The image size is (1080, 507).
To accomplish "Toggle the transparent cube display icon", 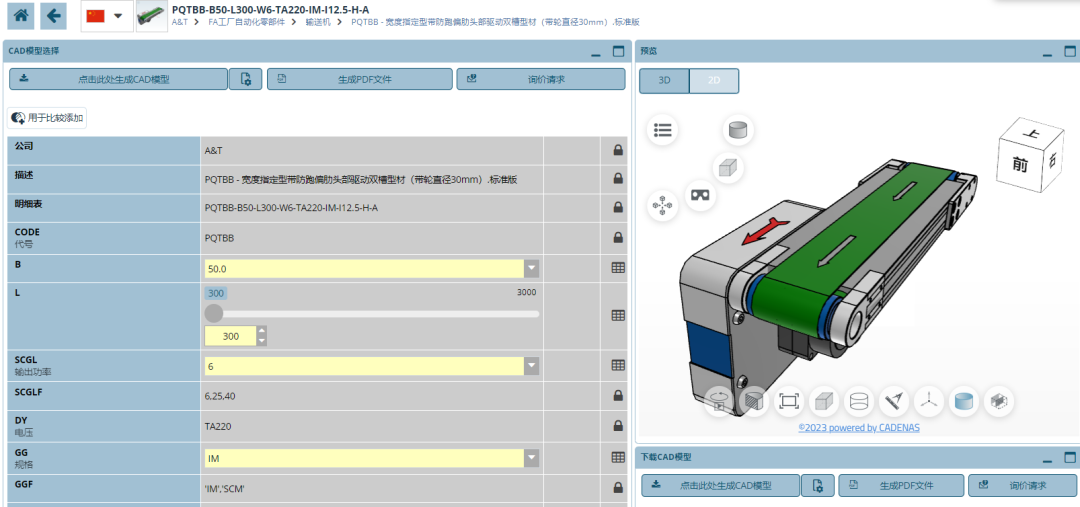I will [999, 401].
